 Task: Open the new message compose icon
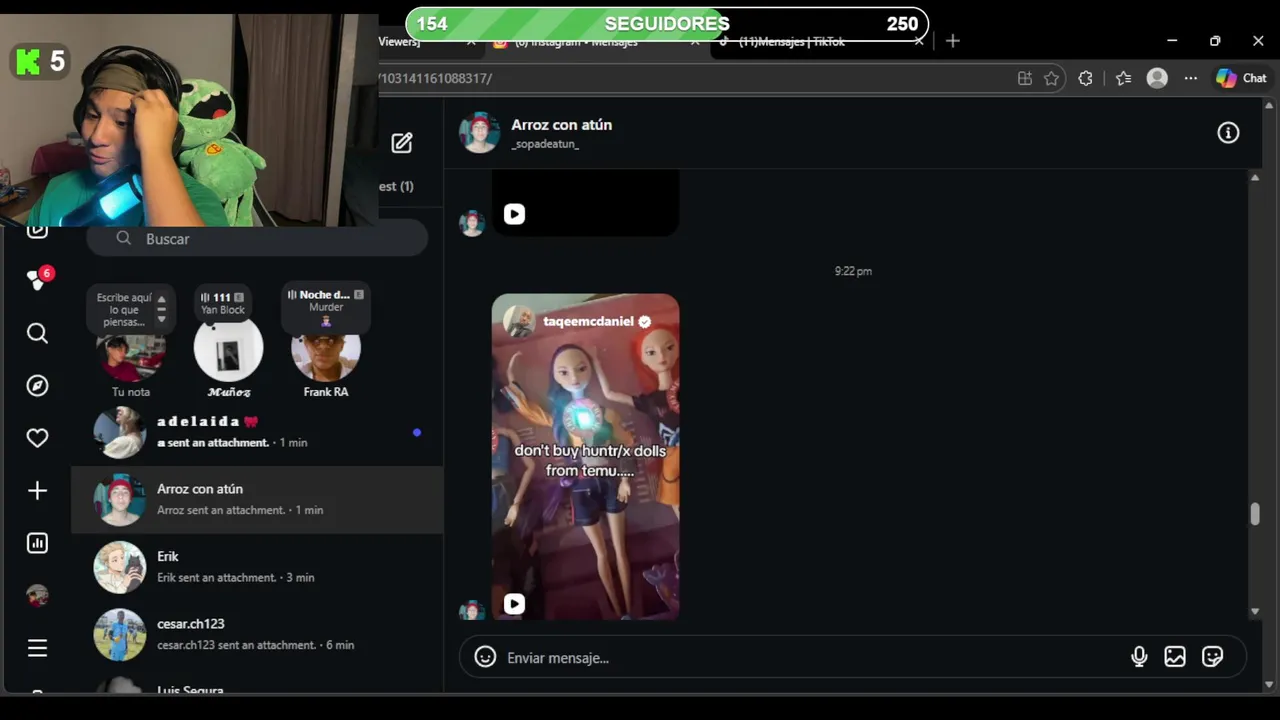pos(402,143)
